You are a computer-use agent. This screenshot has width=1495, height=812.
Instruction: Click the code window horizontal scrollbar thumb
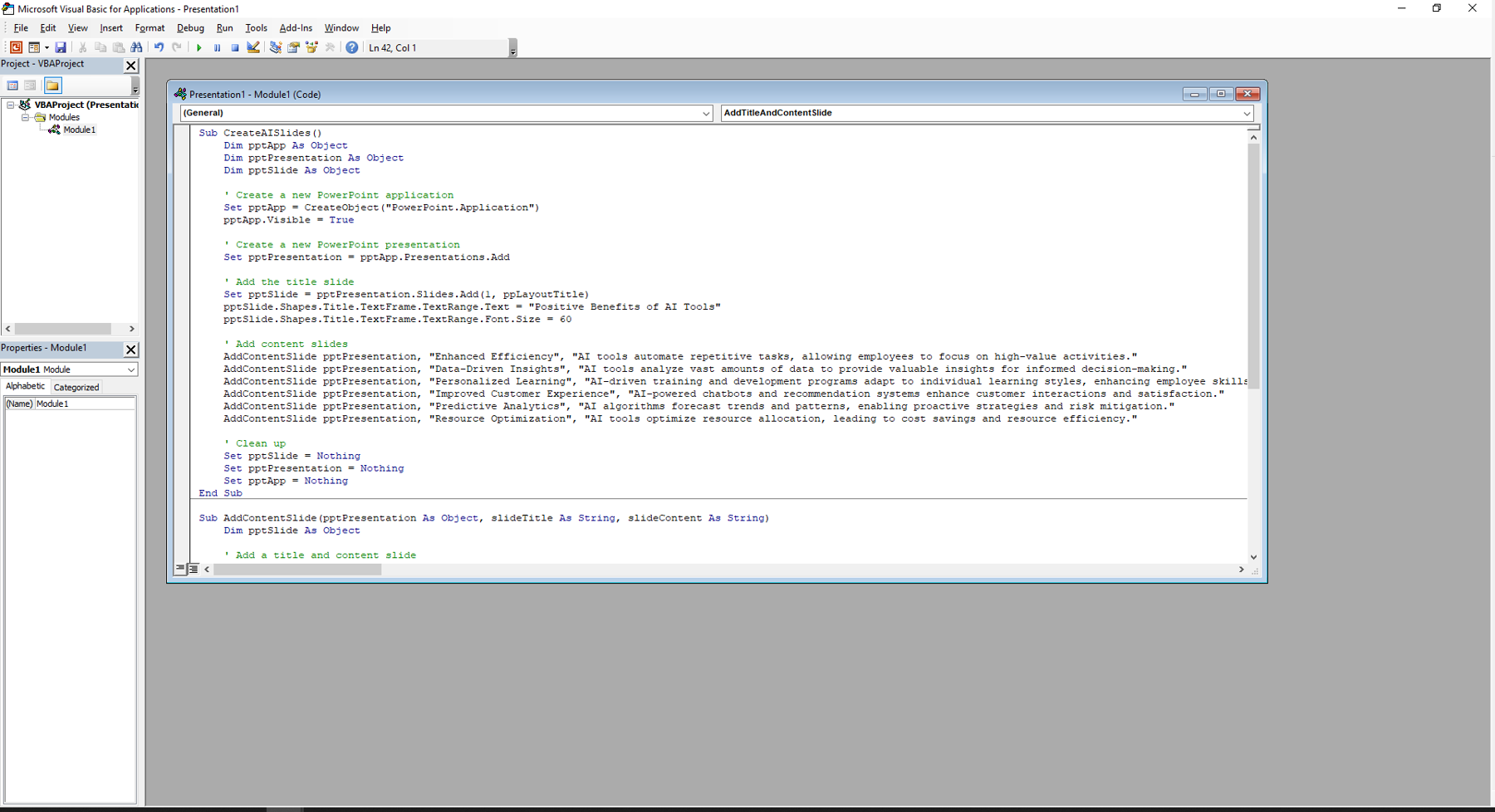tap(297, 570)
